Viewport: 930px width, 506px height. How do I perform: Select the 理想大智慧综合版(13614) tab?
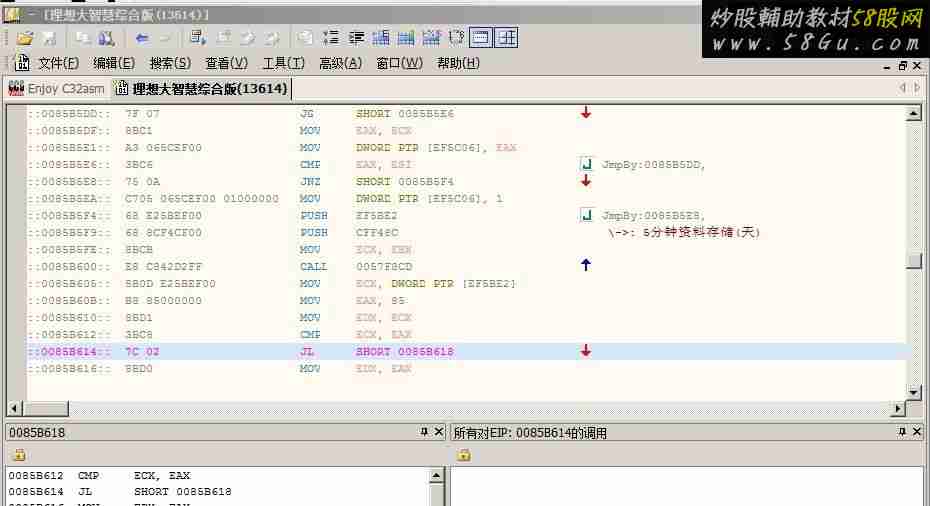click(202, 89)
